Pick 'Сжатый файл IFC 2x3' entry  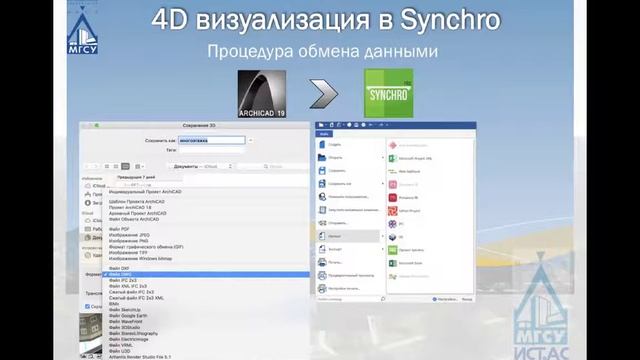[x=131, y=292]
